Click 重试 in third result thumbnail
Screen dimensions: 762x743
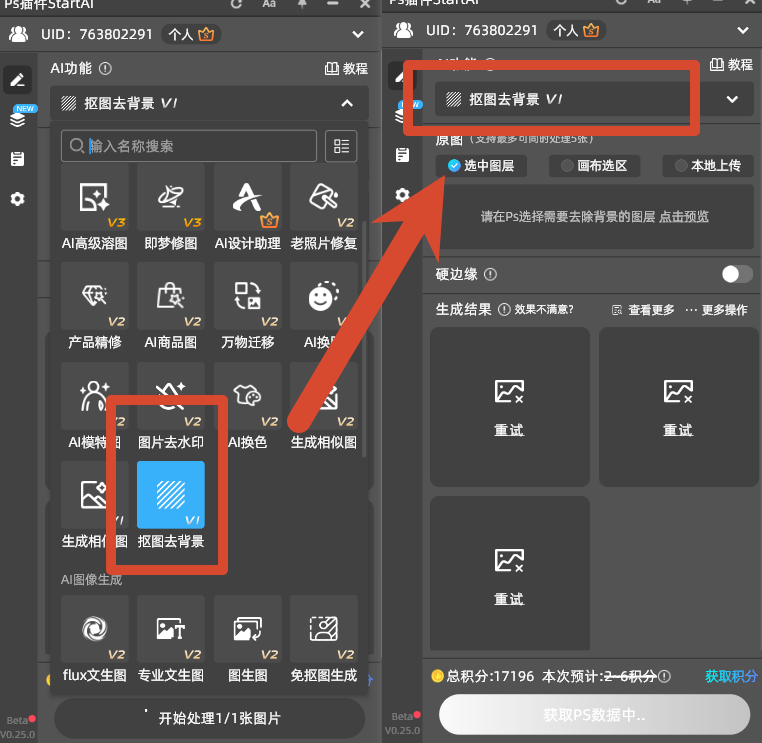coord(509,599)
